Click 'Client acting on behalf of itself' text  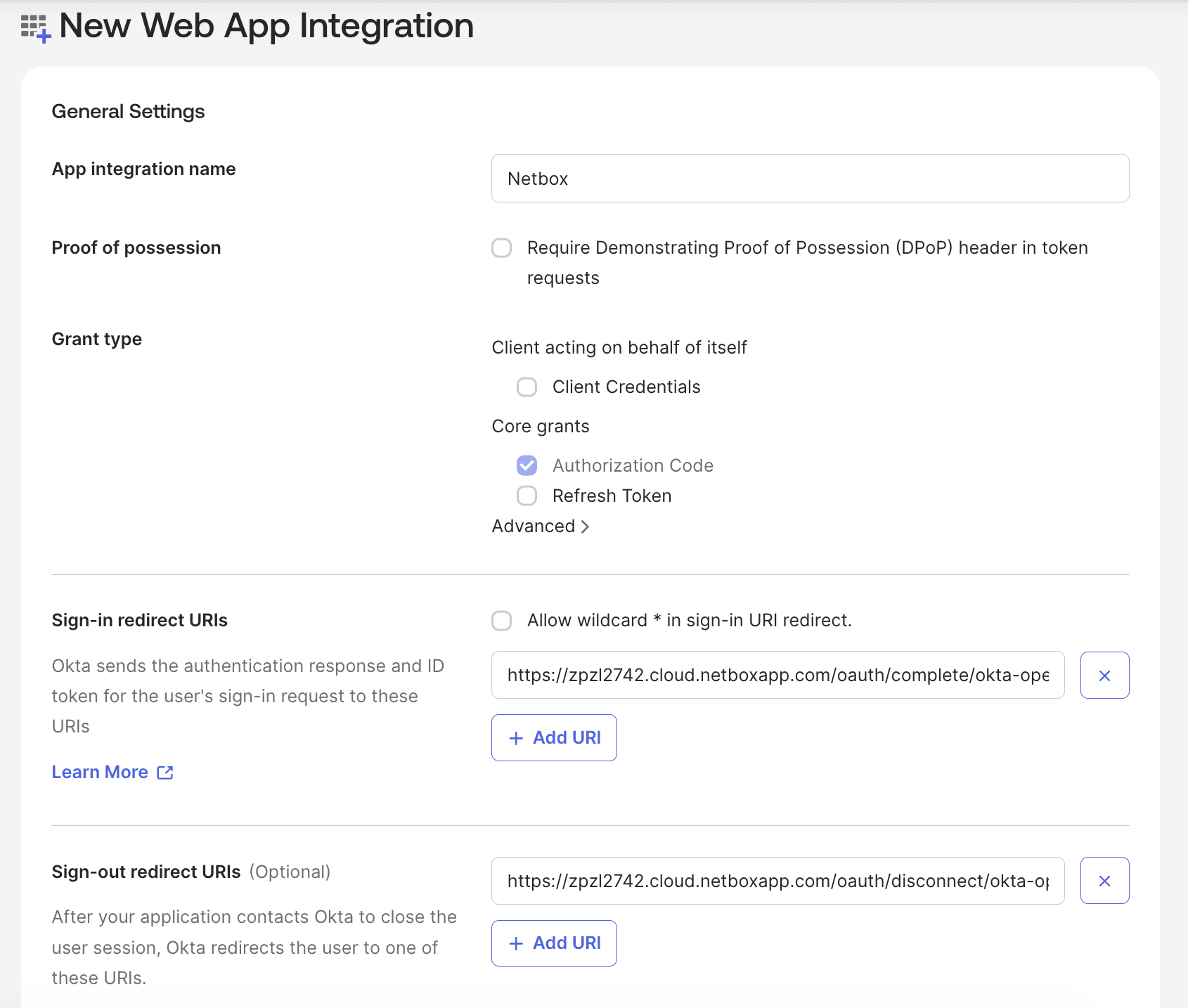619,347
